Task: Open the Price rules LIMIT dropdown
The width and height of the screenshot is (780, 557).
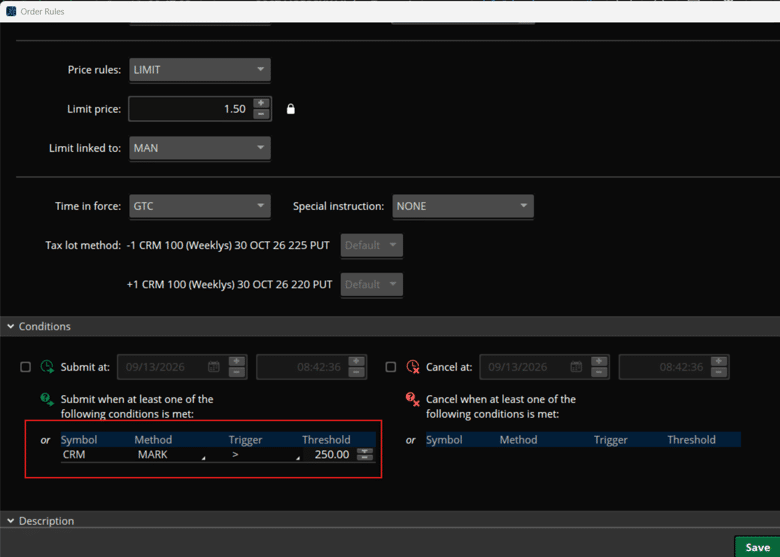Action: click(x=200, y=70)
